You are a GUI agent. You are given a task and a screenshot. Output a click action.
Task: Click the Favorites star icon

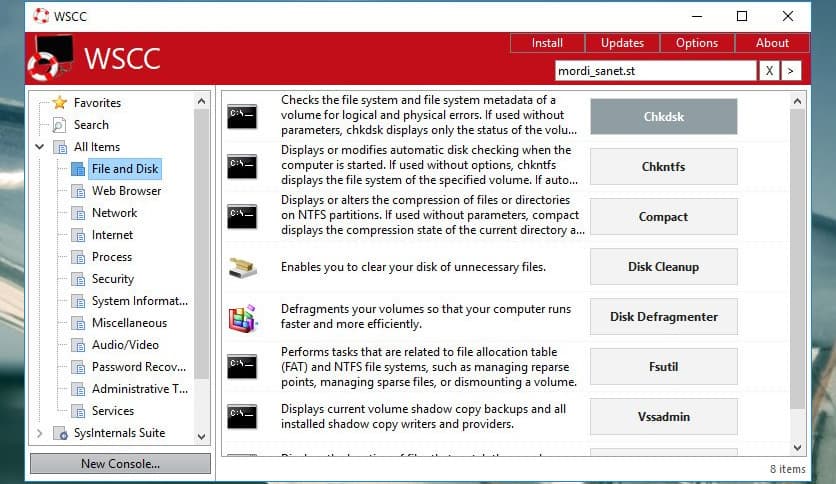[59, 103]
